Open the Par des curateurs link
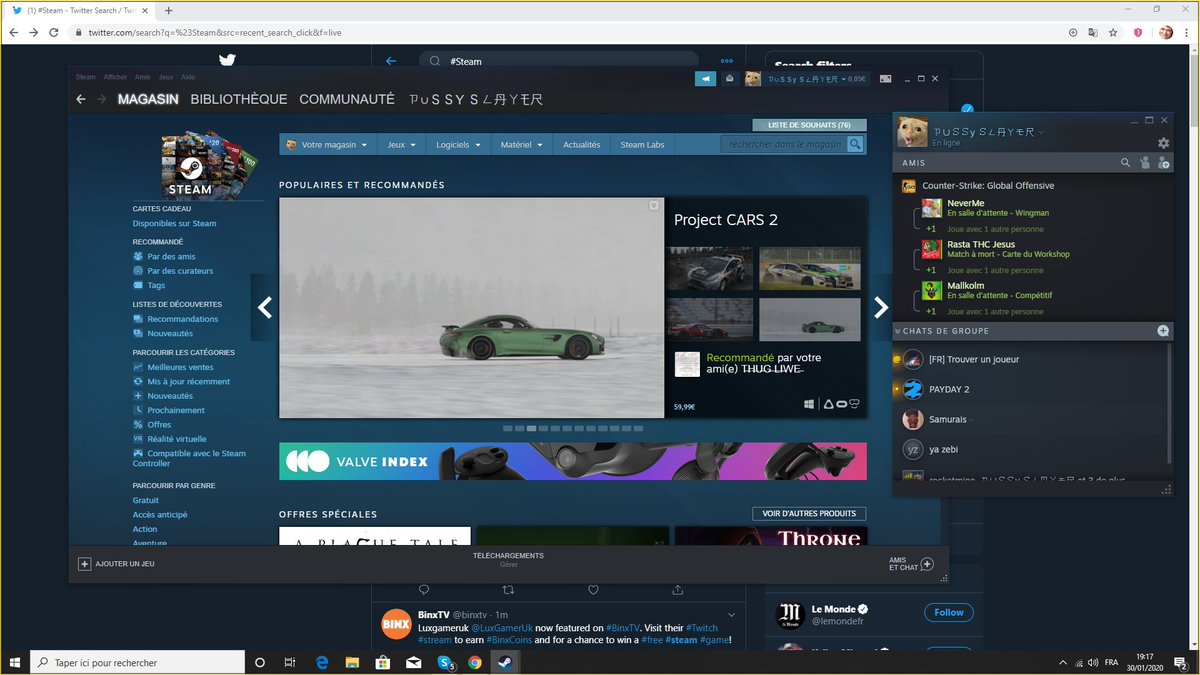Image resolution: width=1200 pixels, height=675 pixels. point(180,270)
